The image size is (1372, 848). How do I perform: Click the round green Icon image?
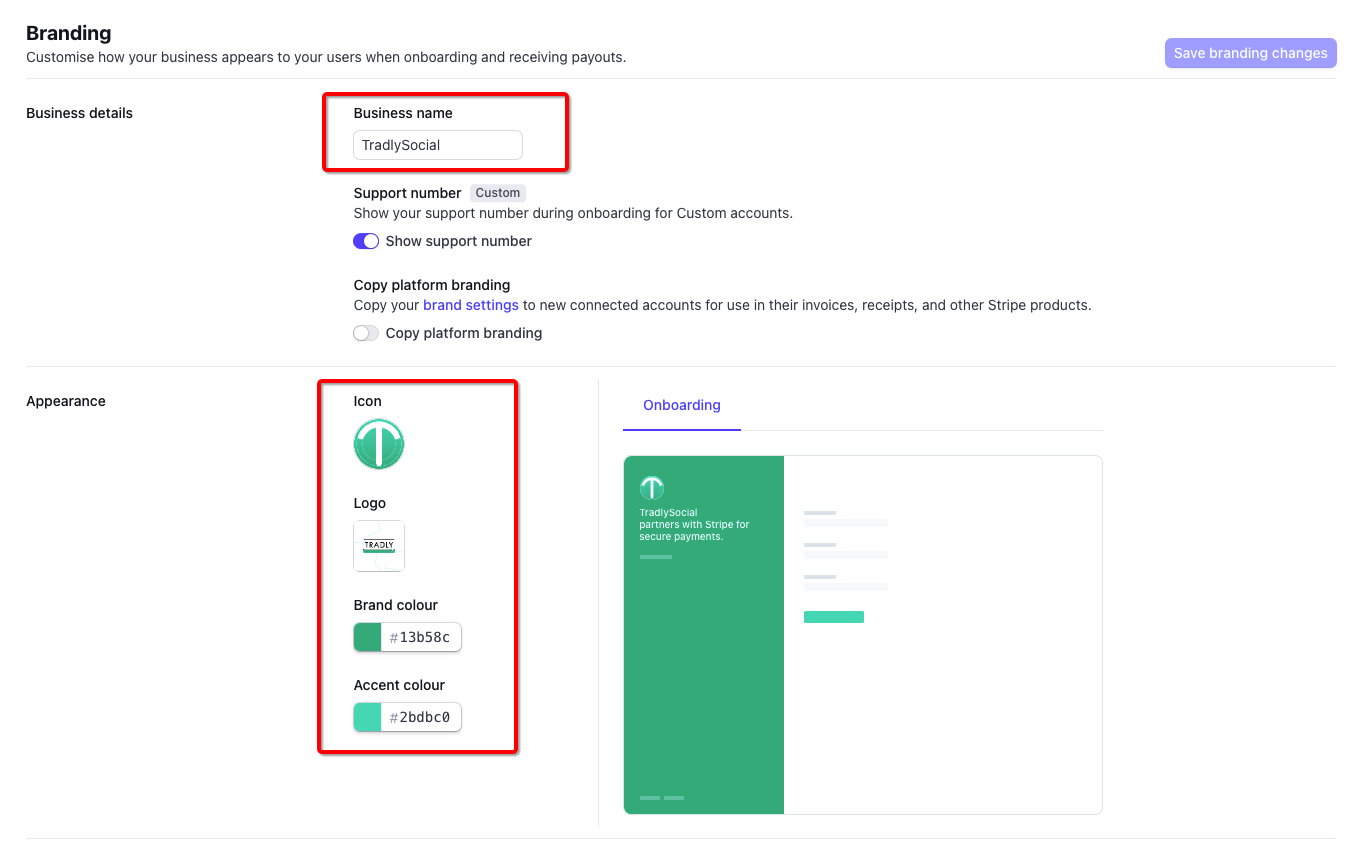tap(379, 444)
